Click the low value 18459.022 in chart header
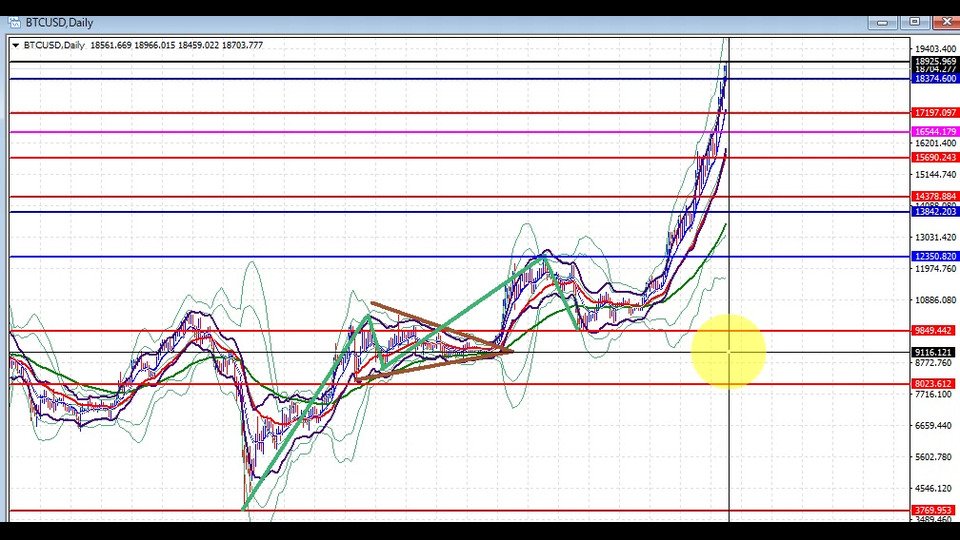Screen dimensions: 960x540 (x=198, y=45)
